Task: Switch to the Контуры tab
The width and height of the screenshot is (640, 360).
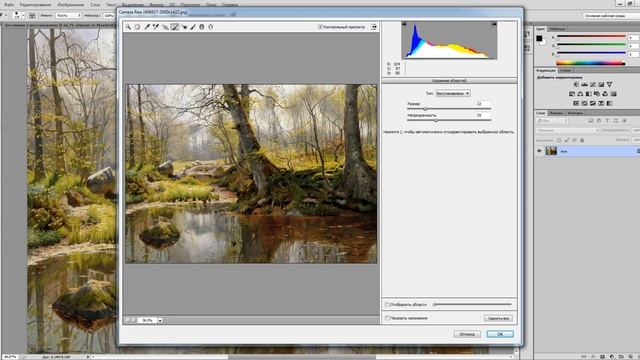Action: (575, 113)
